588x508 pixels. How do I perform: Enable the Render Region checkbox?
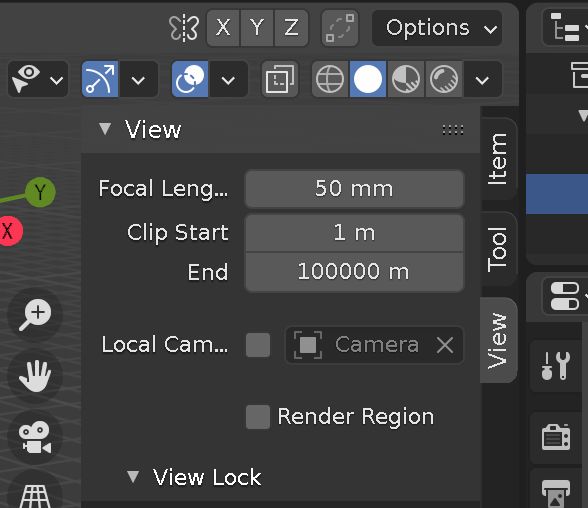(258, 417)
